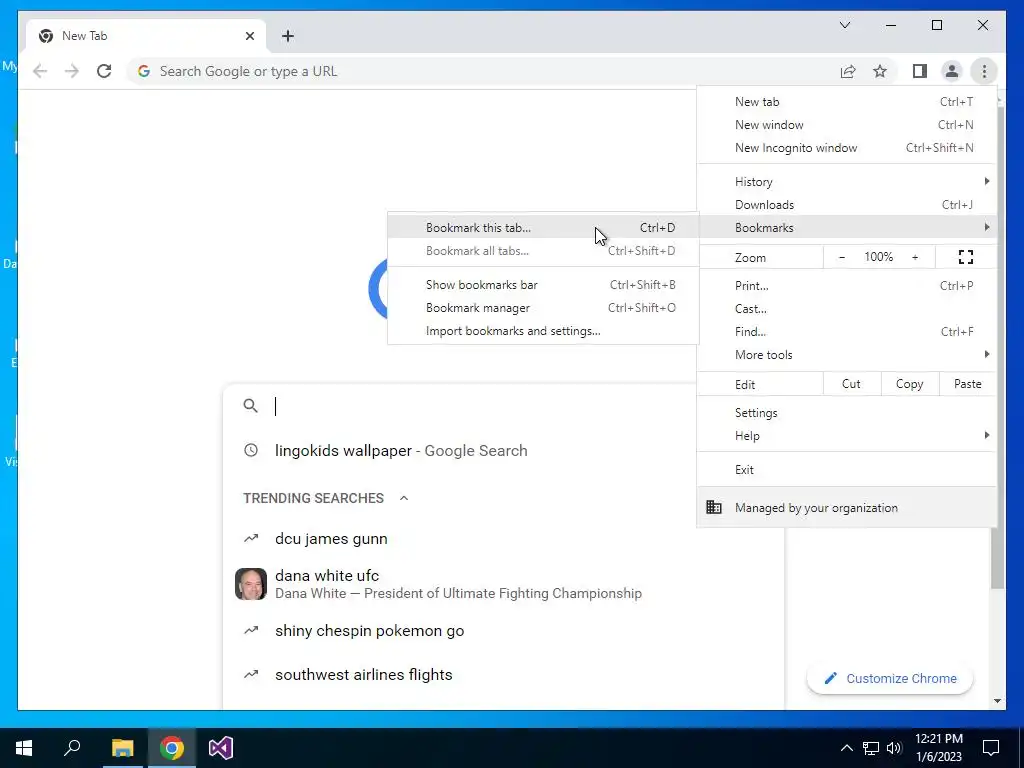Open Windows taskbar search
Screen dimensions: 1024x768
72,748
